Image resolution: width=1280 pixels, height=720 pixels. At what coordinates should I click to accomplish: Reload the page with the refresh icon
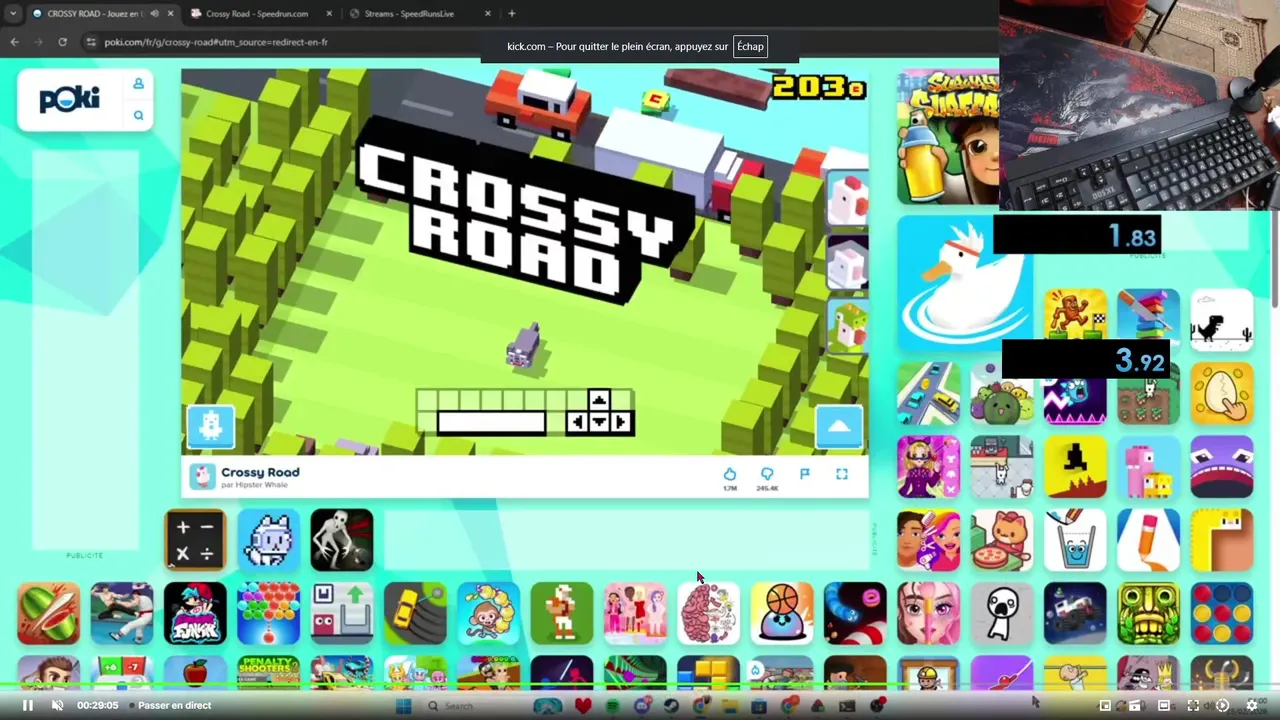pyautogui.click(x=62, y=42)
